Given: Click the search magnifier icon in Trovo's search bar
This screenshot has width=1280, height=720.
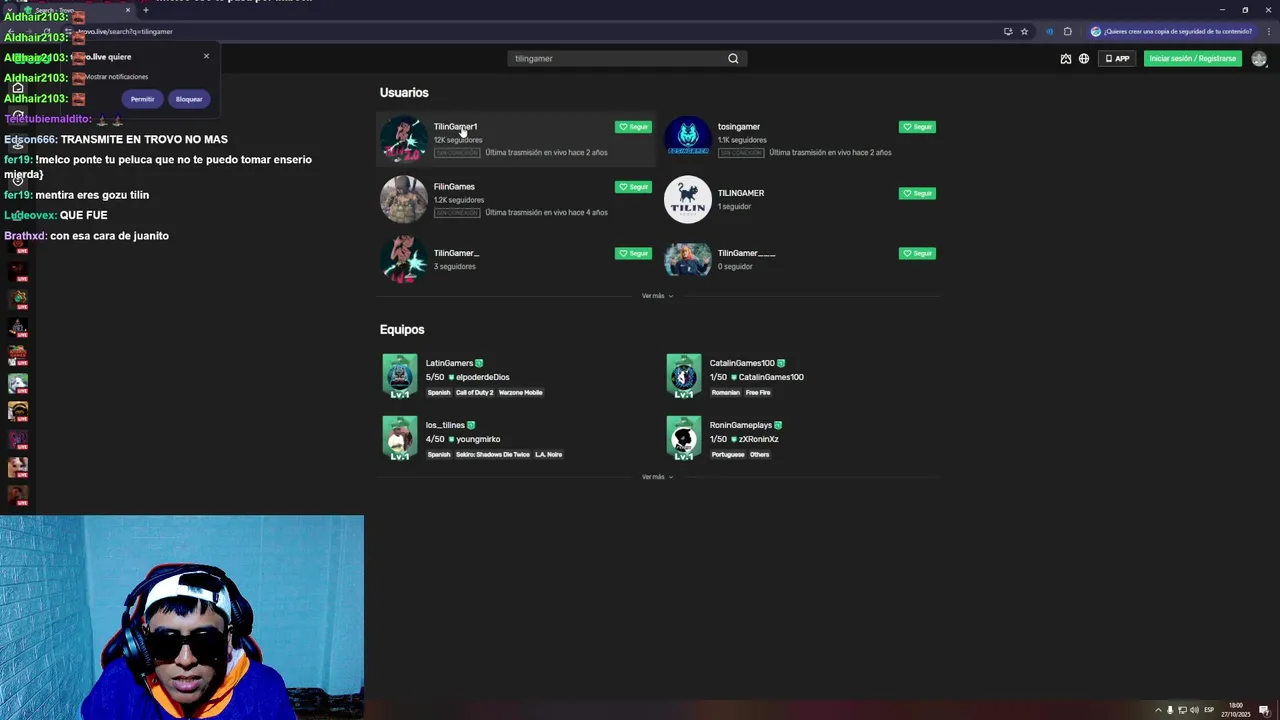Looking at the screenshot, I should (733, 58).
